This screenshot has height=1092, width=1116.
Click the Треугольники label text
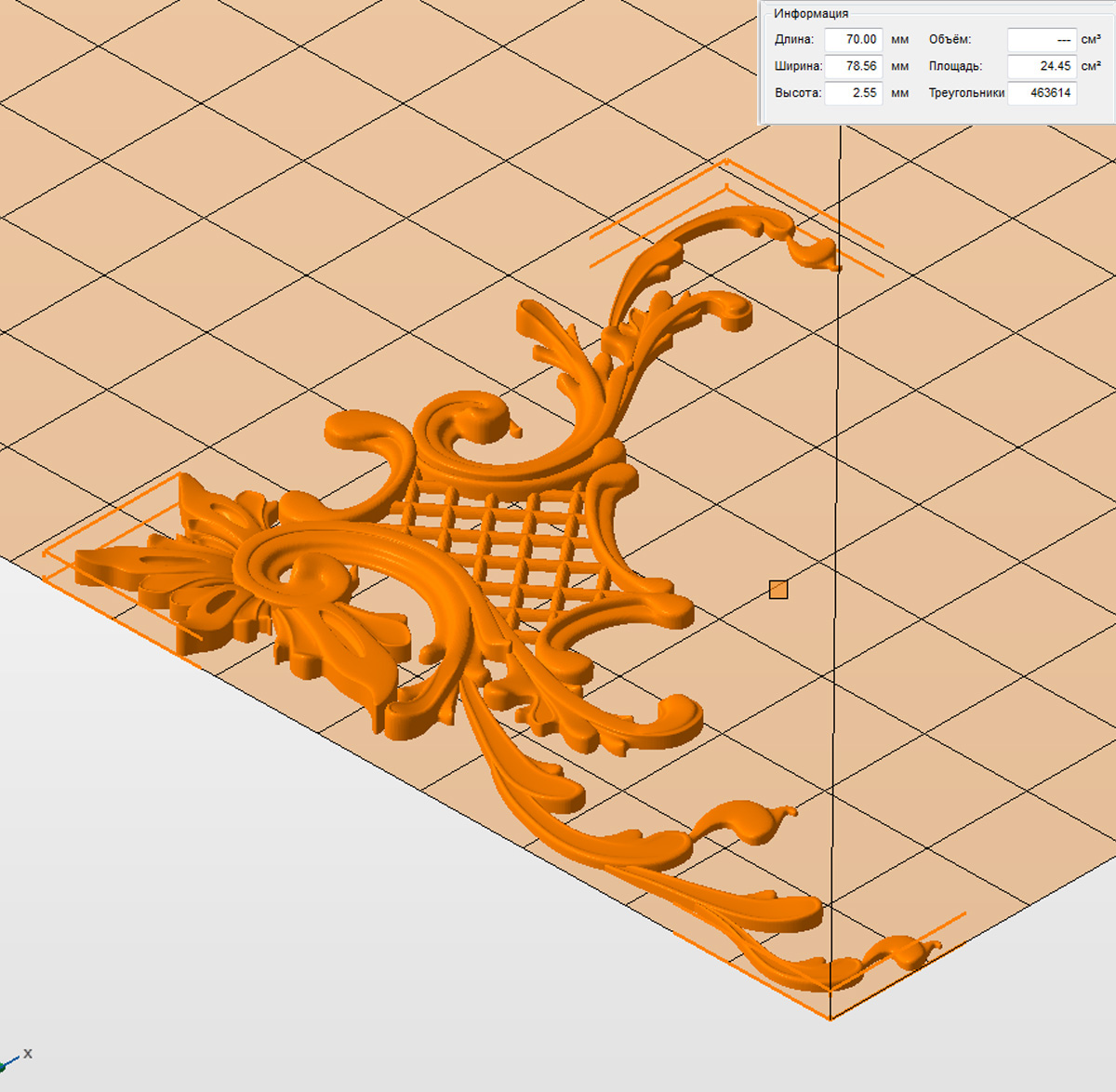point(966,93)
